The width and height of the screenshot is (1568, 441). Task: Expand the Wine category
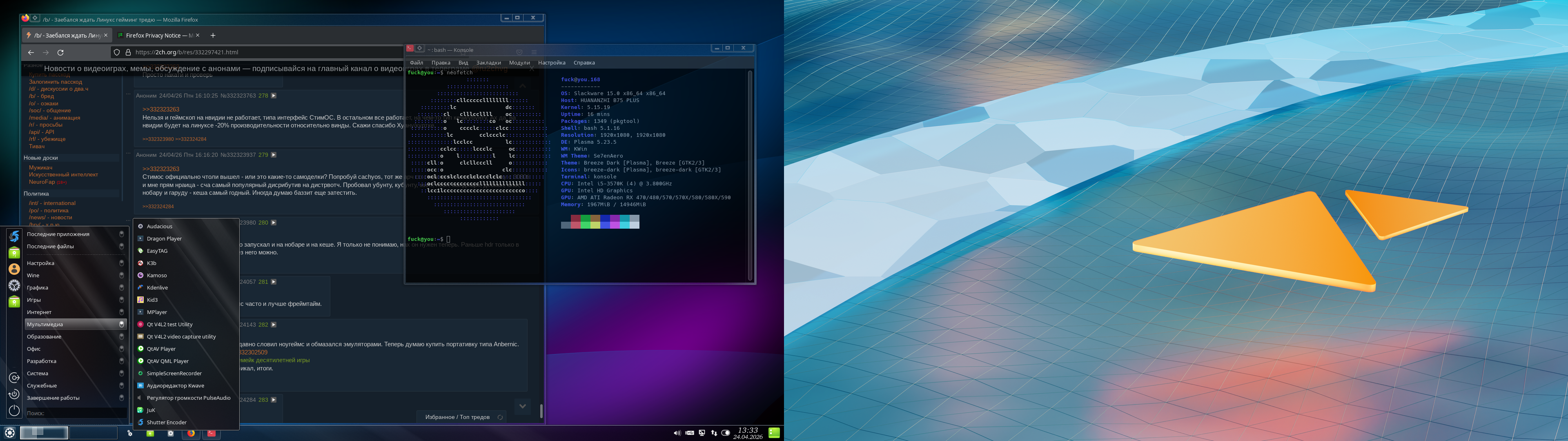(76, 275)
